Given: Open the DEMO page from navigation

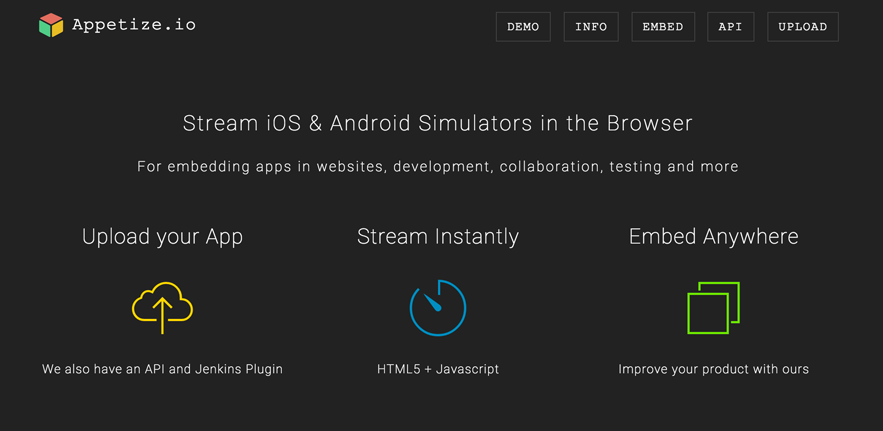Looking at the screenshot, I should 523,27.
